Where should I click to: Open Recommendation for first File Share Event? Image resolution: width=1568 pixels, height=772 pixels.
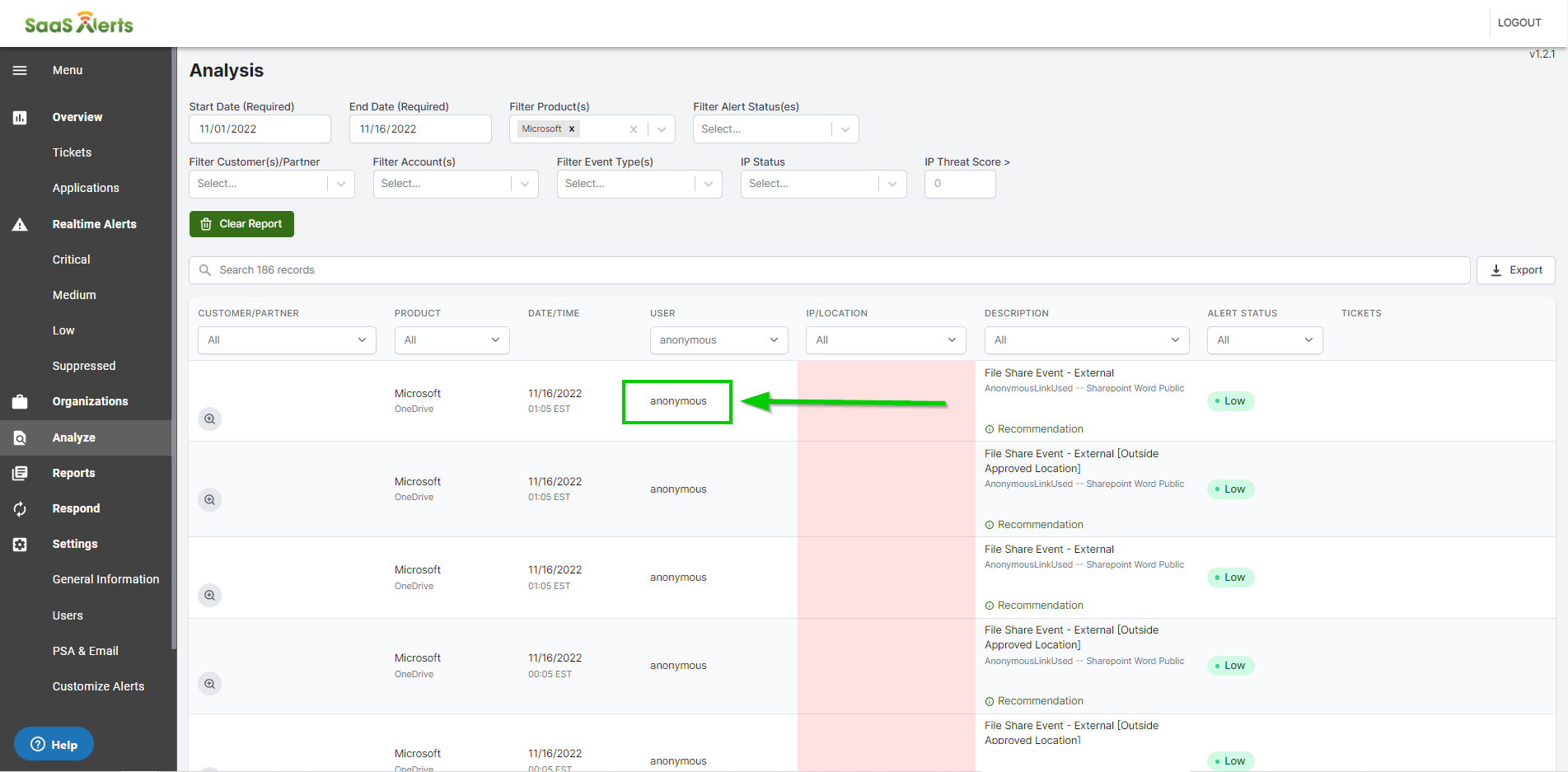click(1034, 429)
